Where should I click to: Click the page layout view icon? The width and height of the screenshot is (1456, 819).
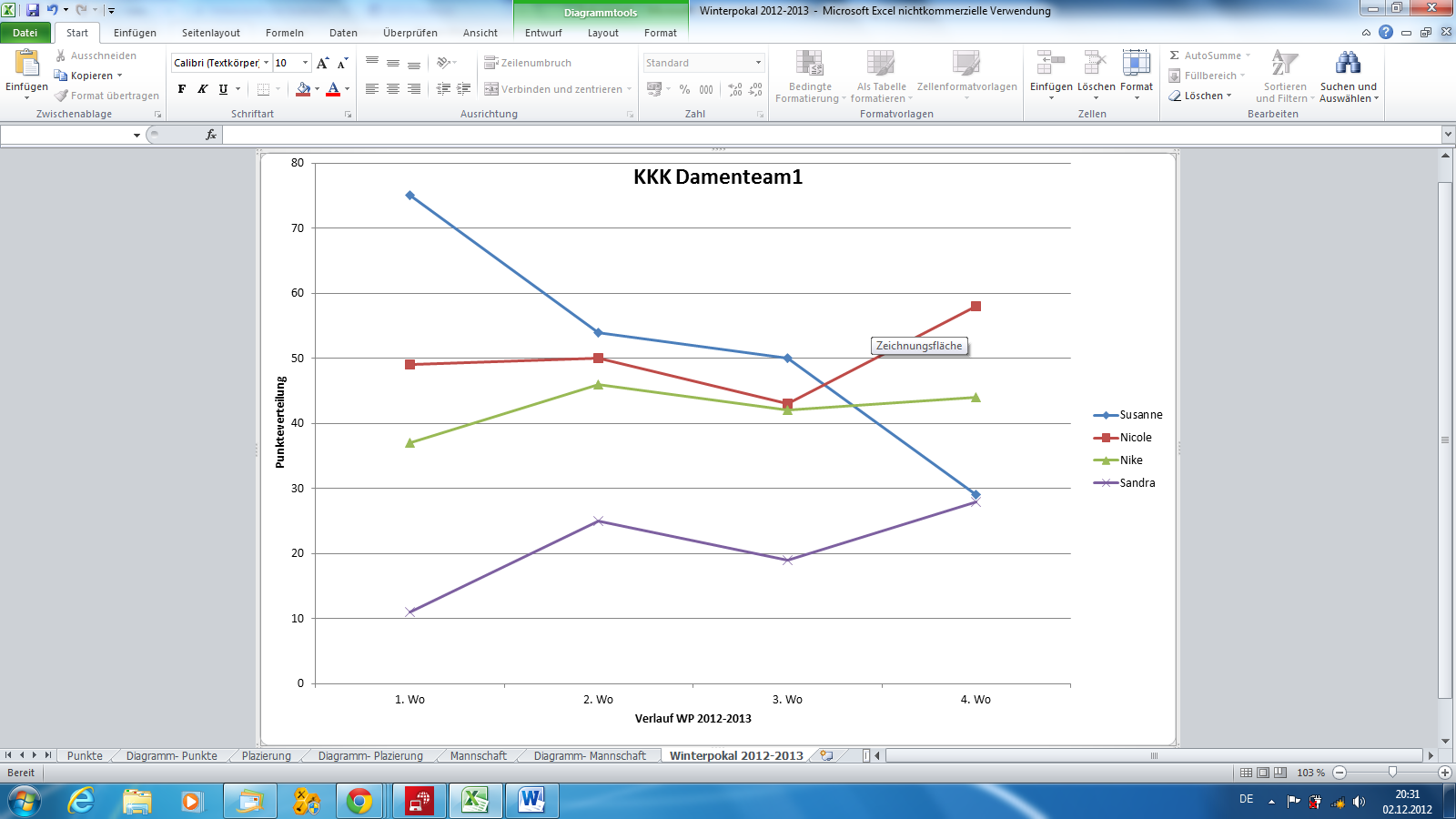(x=1263, y=772)
